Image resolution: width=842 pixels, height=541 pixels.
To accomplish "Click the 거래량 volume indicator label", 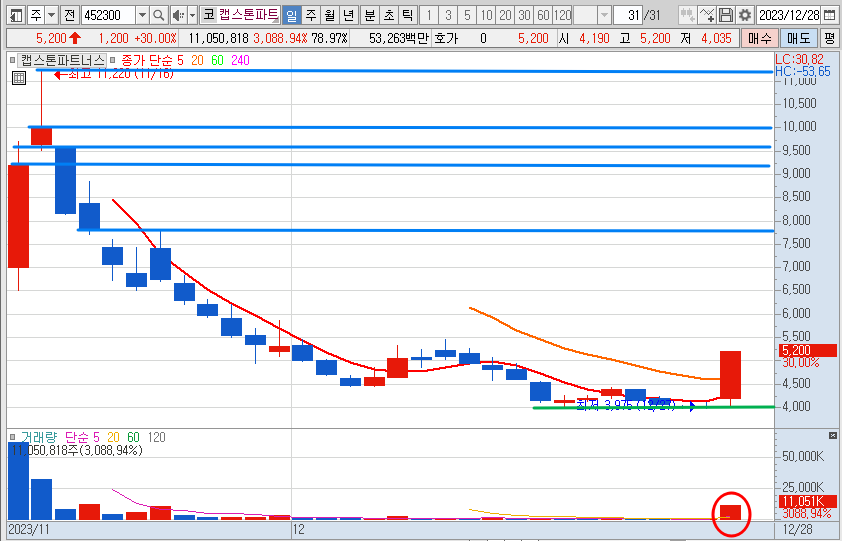I will click(x=39, y=437).
